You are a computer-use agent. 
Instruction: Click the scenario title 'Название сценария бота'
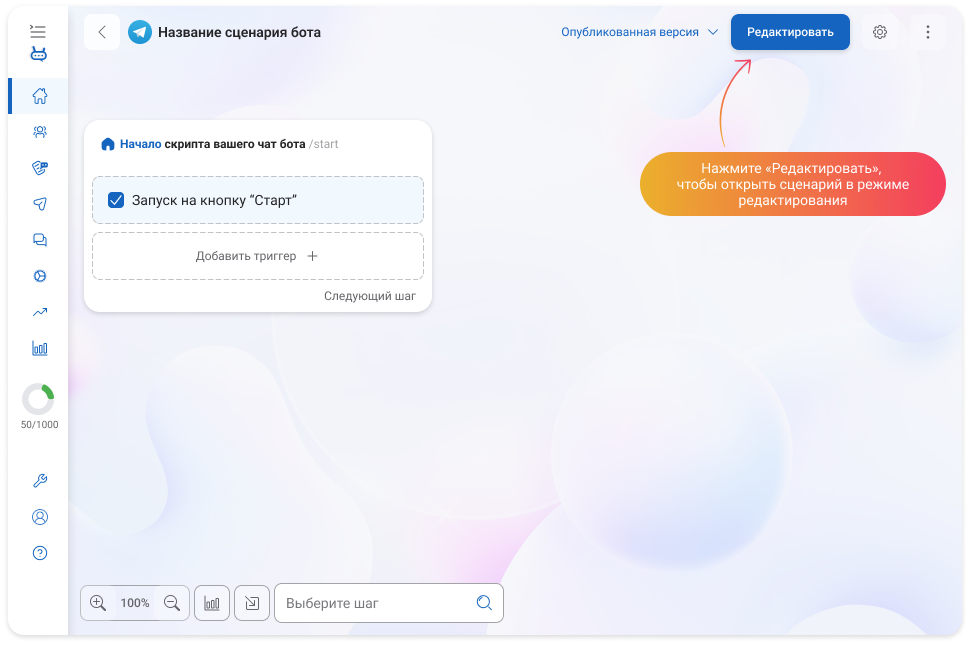click(x=239, y=32)
